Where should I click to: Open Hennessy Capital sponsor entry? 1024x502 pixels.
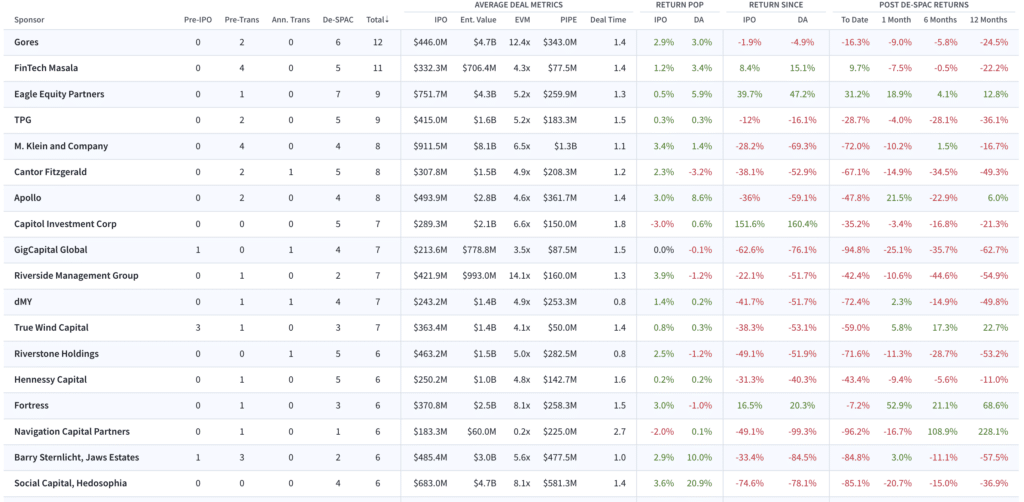(50, 379)
